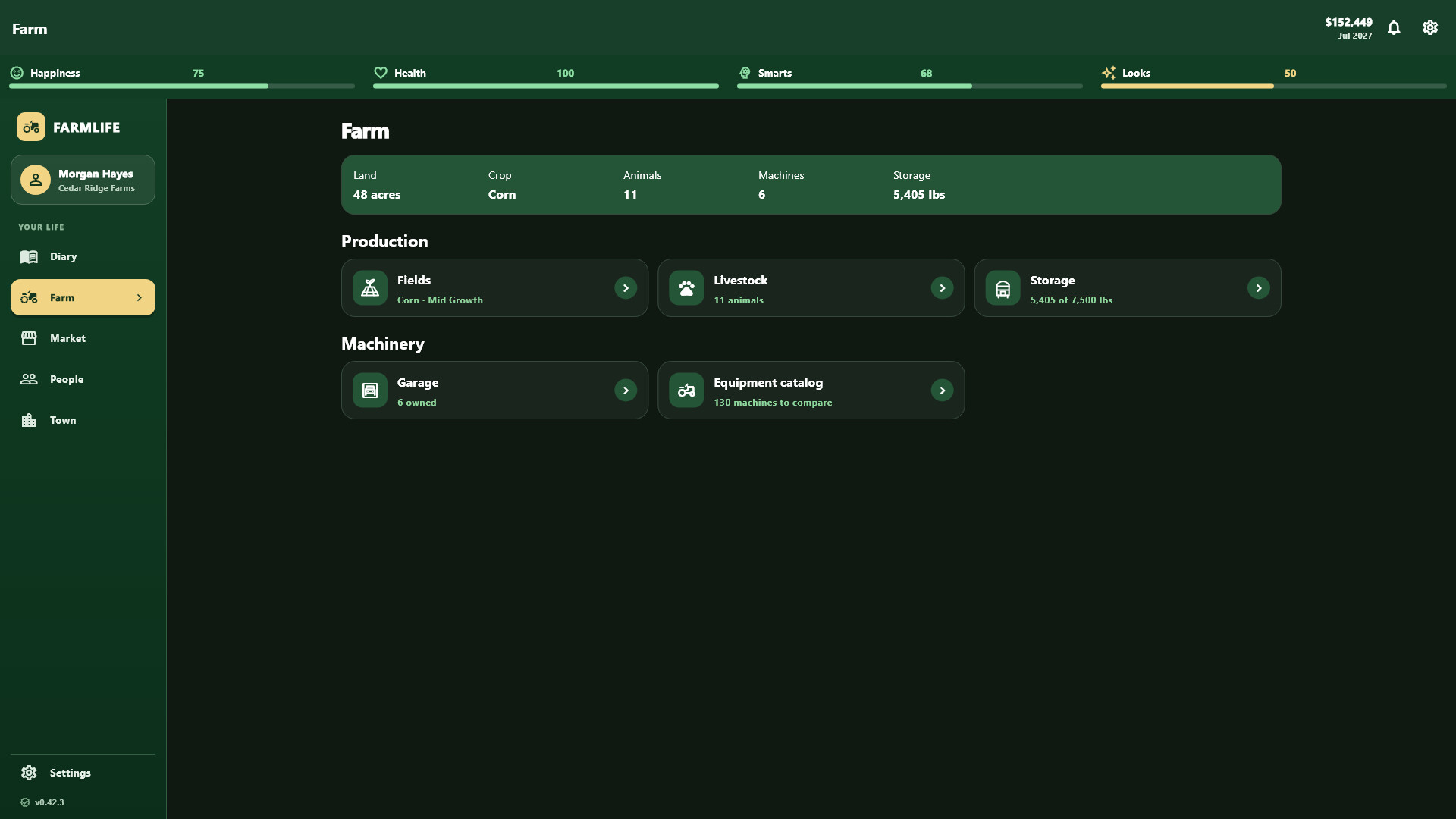This screenshot has width=1456, height=819.
Task: Click the People icon in sidebar
Action: [x=29, y=380]
